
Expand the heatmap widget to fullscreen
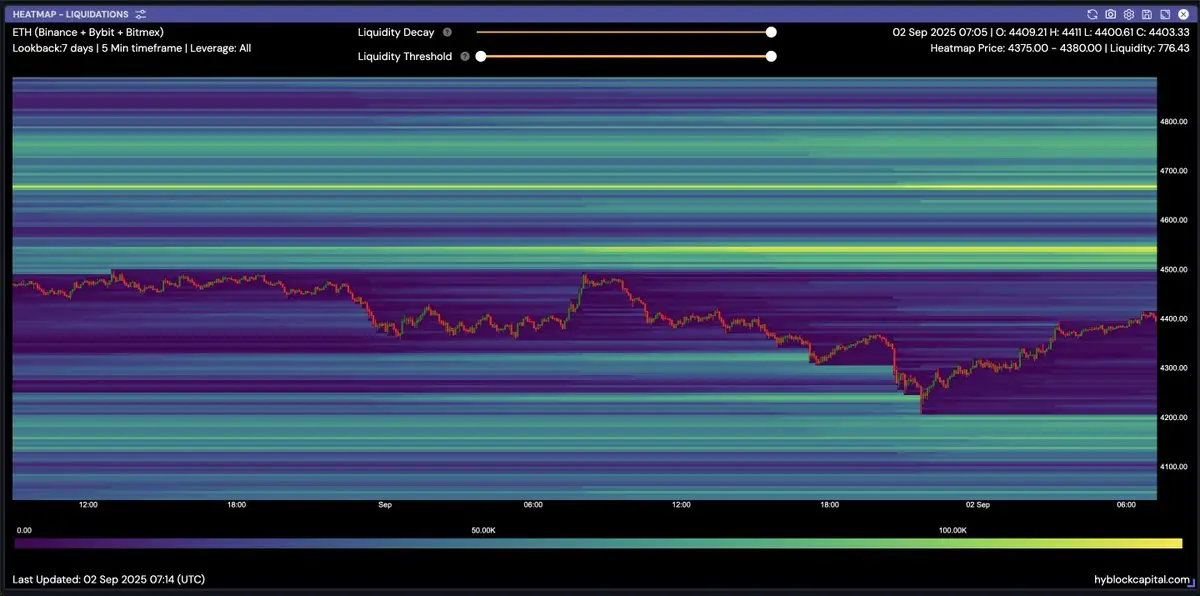pos(1165,14)
